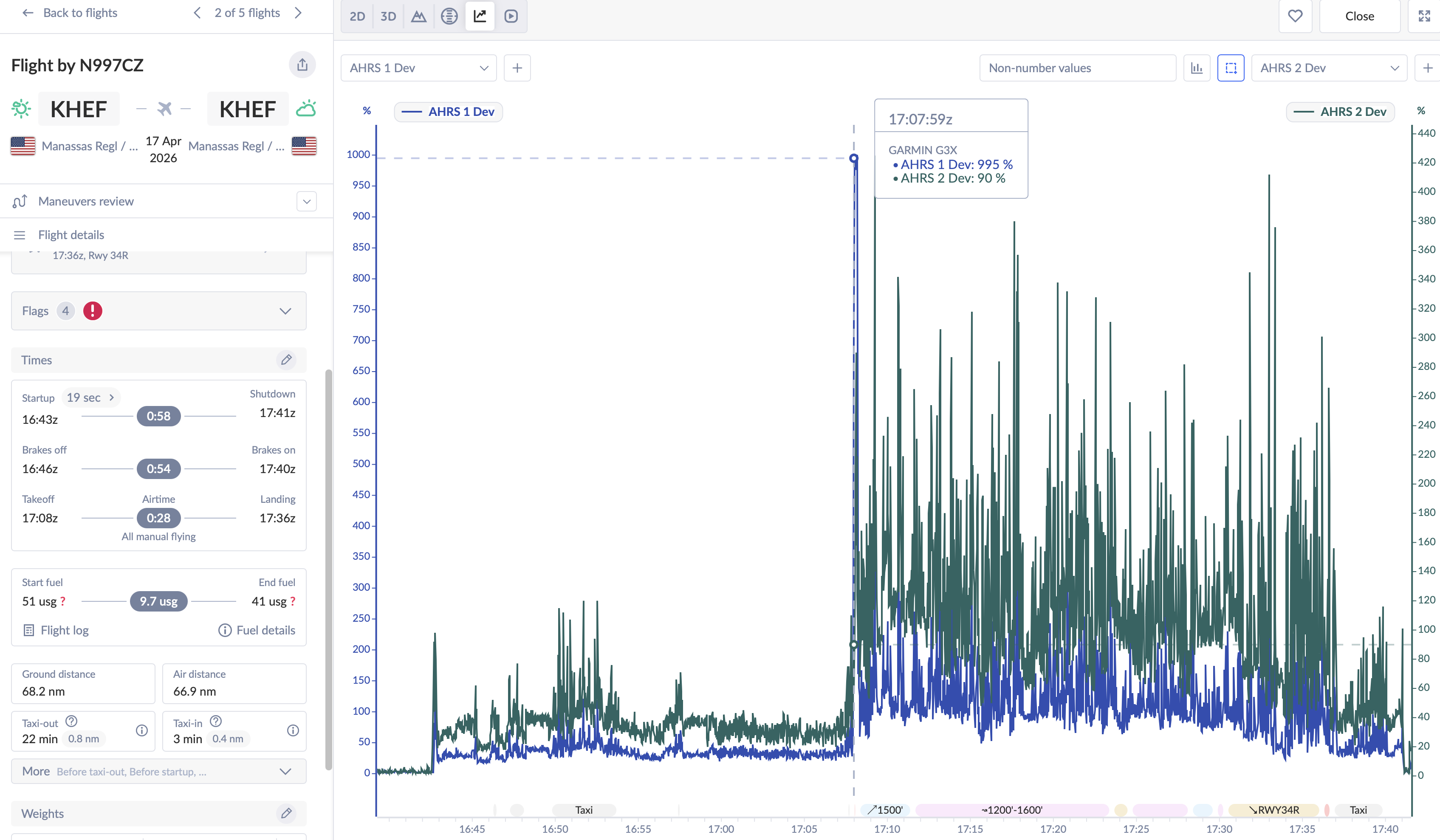The height and width of the screenshot is (840, 1440).
Task: Open the 19 sec startup detail
Action: (90, 398)
